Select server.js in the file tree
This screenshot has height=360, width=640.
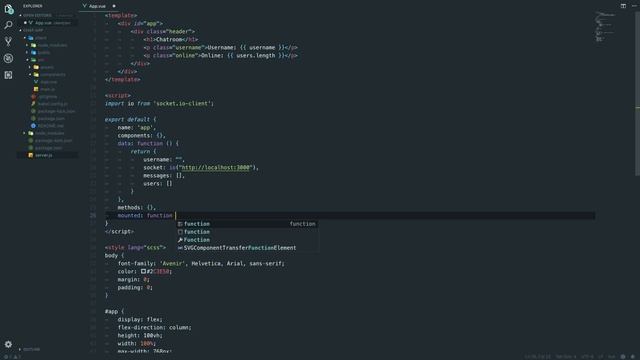point(44,155)
